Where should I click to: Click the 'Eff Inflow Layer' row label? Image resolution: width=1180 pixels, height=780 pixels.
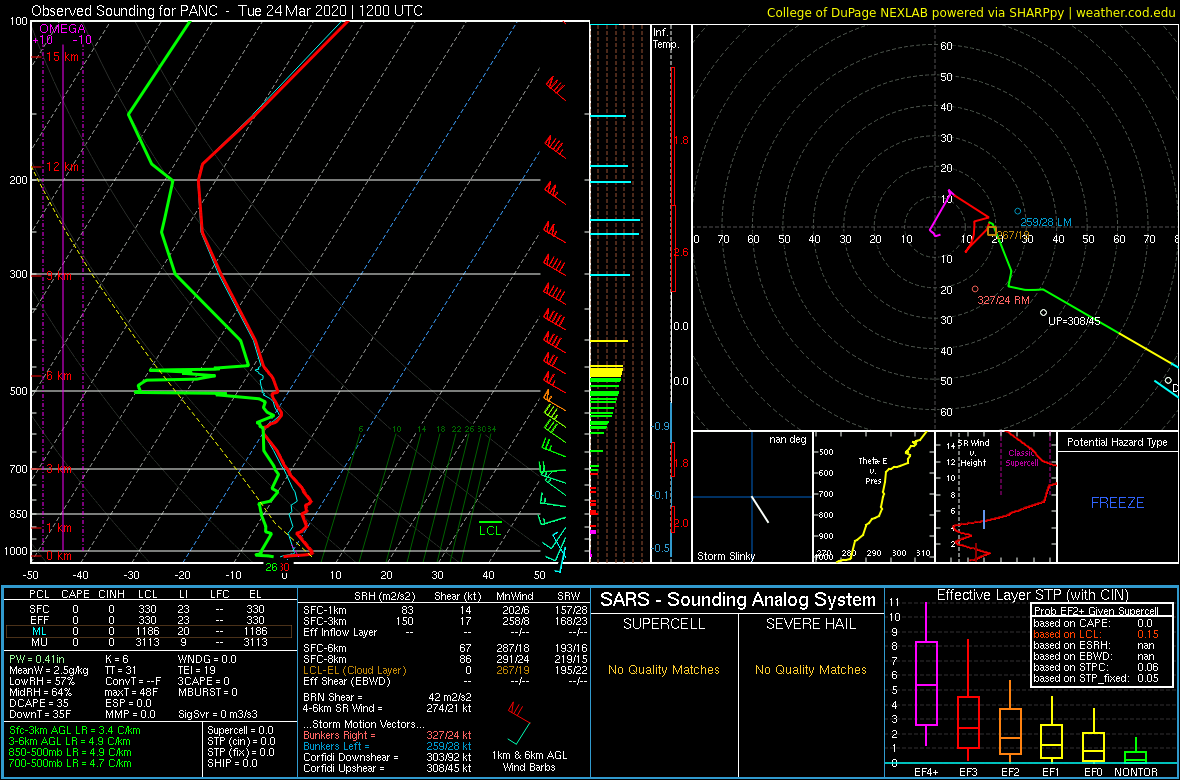340,631
